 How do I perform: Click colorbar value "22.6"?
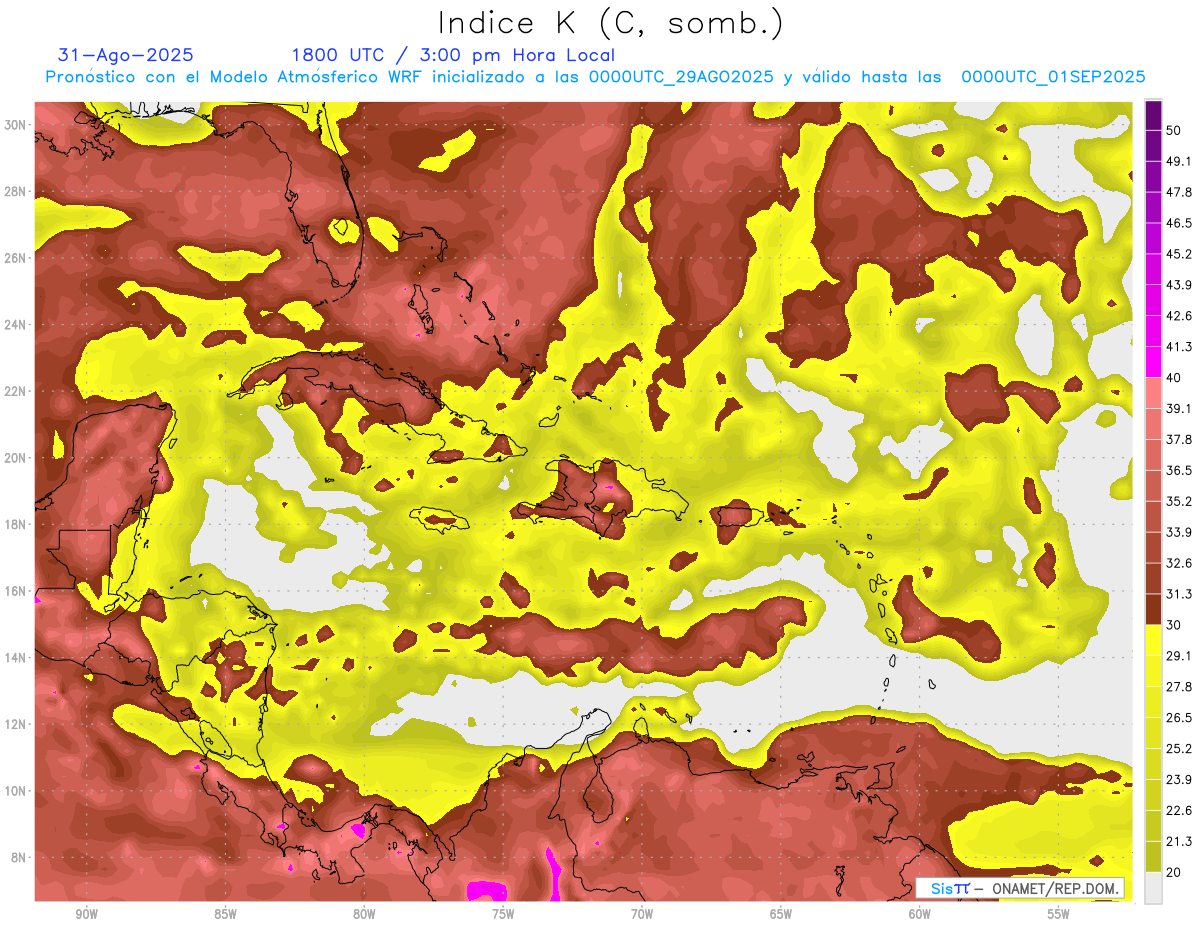(x=1179, y=811)
